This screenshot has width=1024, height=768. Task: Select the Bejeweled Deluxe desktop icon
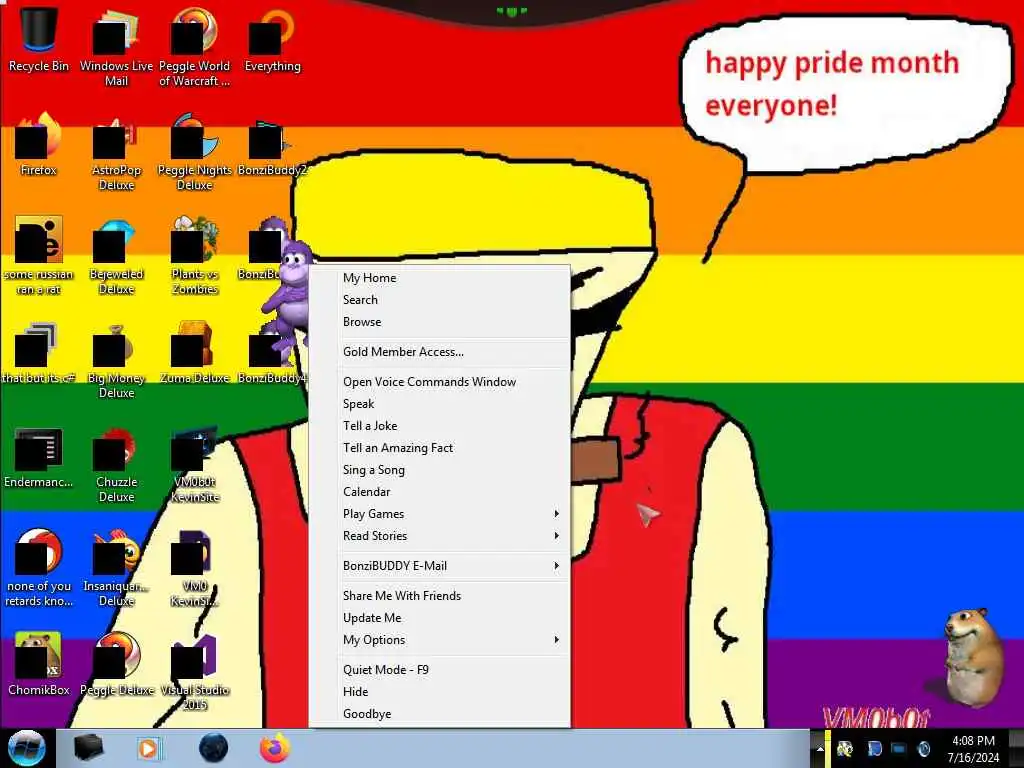click(116, 255)
